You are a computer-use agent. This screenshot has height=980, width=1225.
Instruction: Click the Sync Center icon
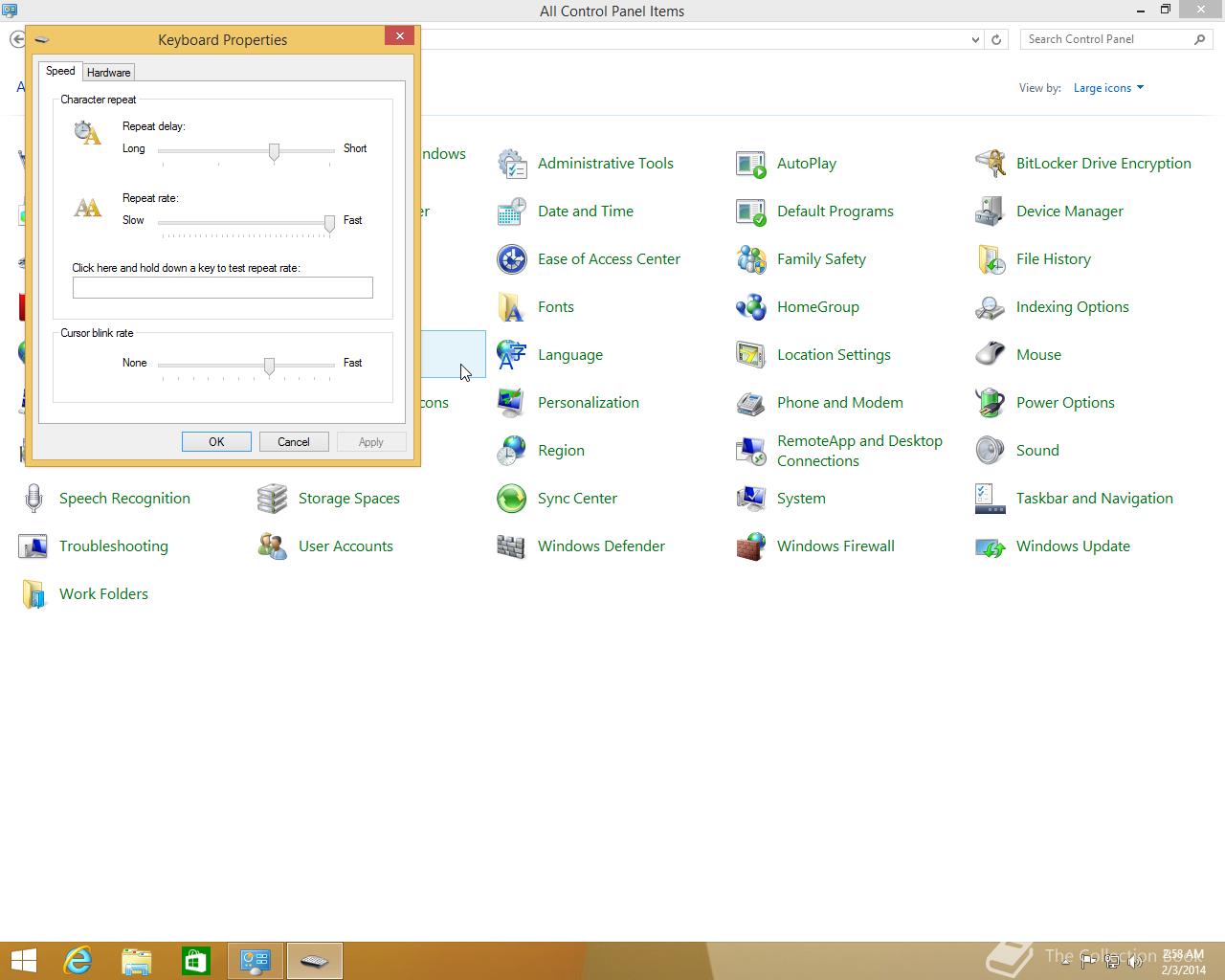(x=512, y=499)
